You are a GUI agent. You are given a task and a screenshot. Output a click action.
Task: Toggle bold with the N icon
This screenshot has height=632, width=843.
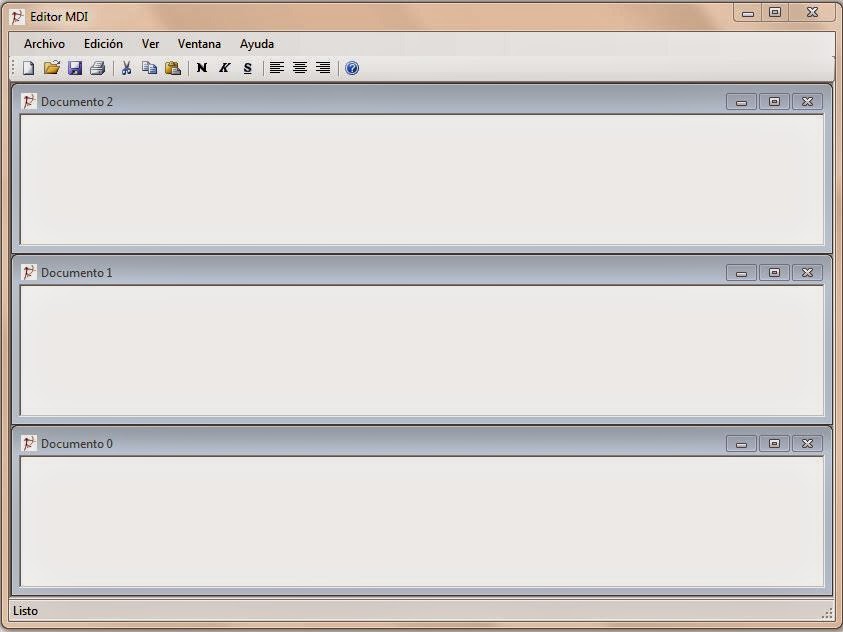(202, 68)
